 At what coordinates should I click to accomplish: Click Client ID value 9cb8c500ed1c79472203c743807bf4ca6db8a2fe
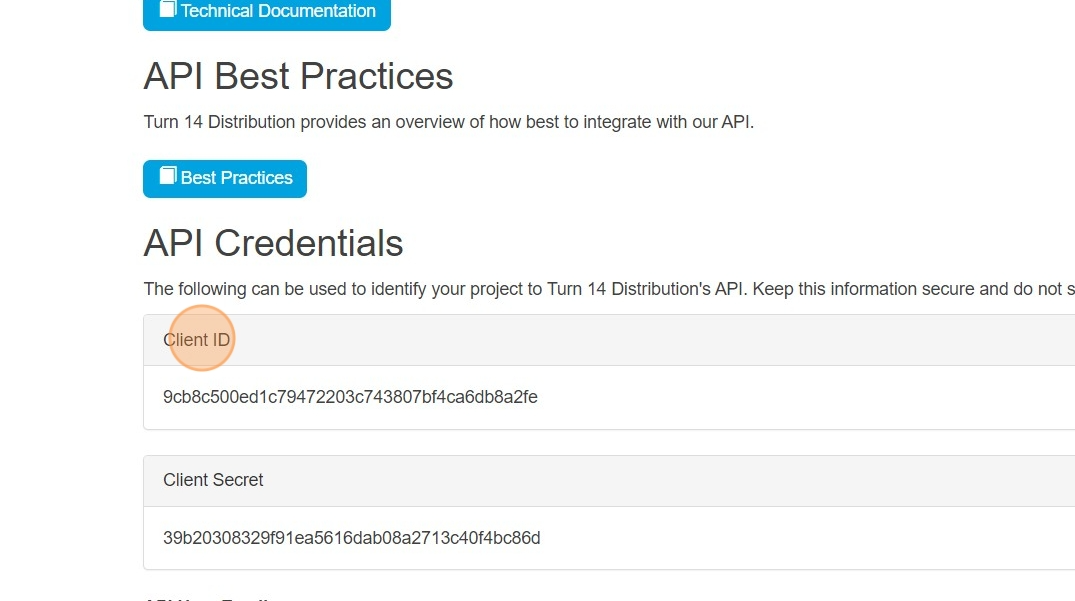350,397
